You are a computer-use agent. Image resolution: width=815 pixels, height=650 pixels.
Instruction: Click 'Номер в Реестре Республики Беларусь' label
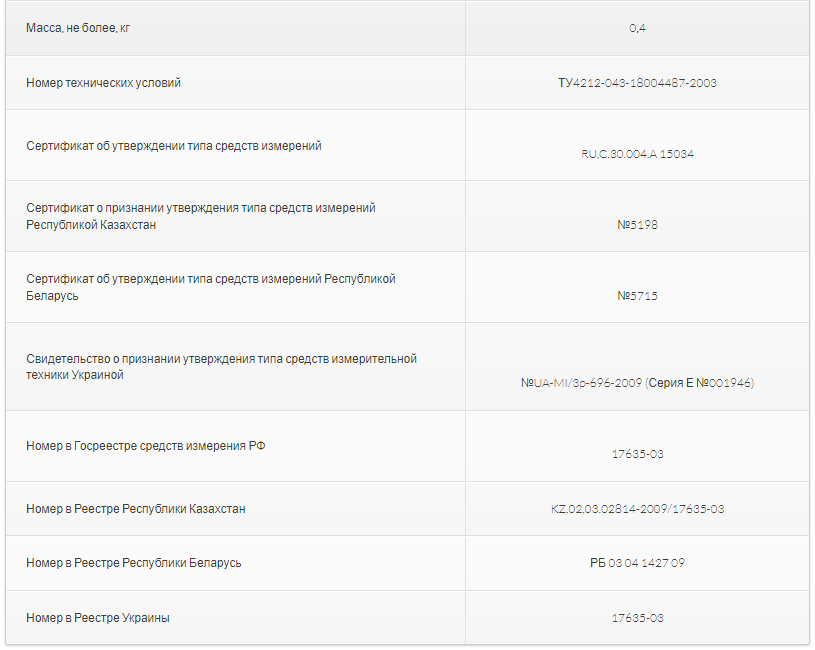(x=134, y=563)
